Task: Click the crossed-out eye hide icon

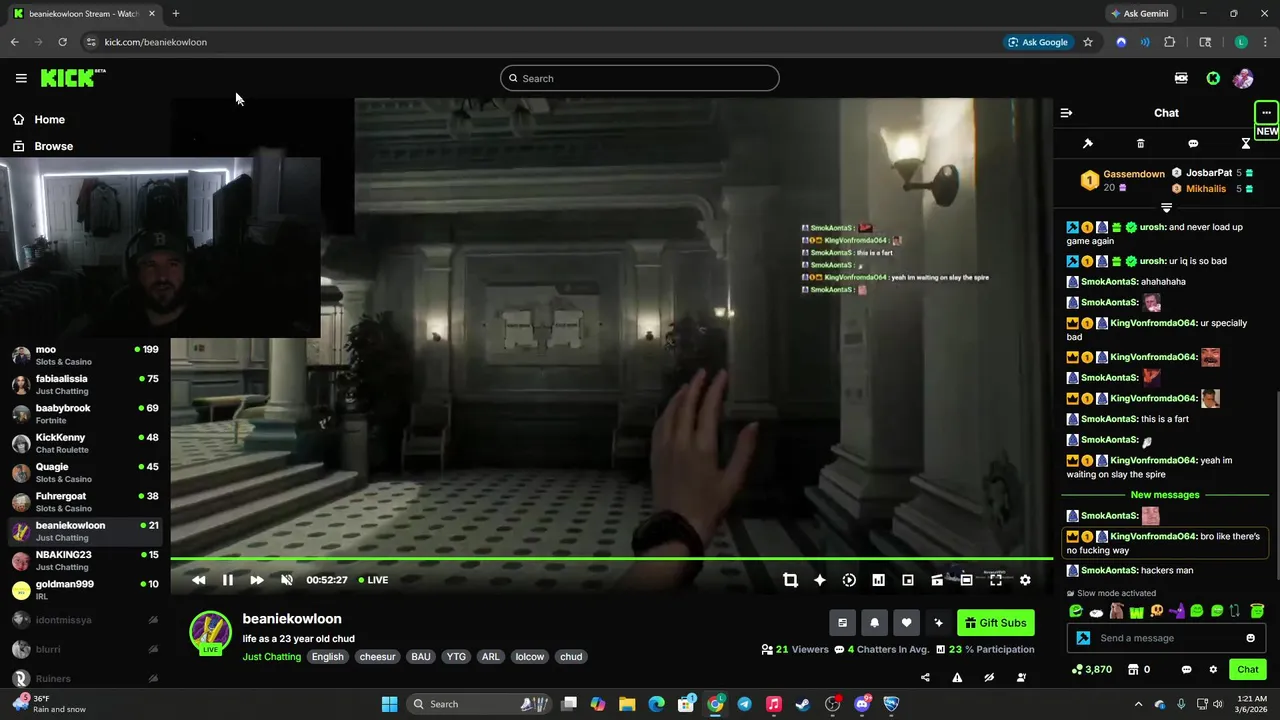Action: coord(989,678)
